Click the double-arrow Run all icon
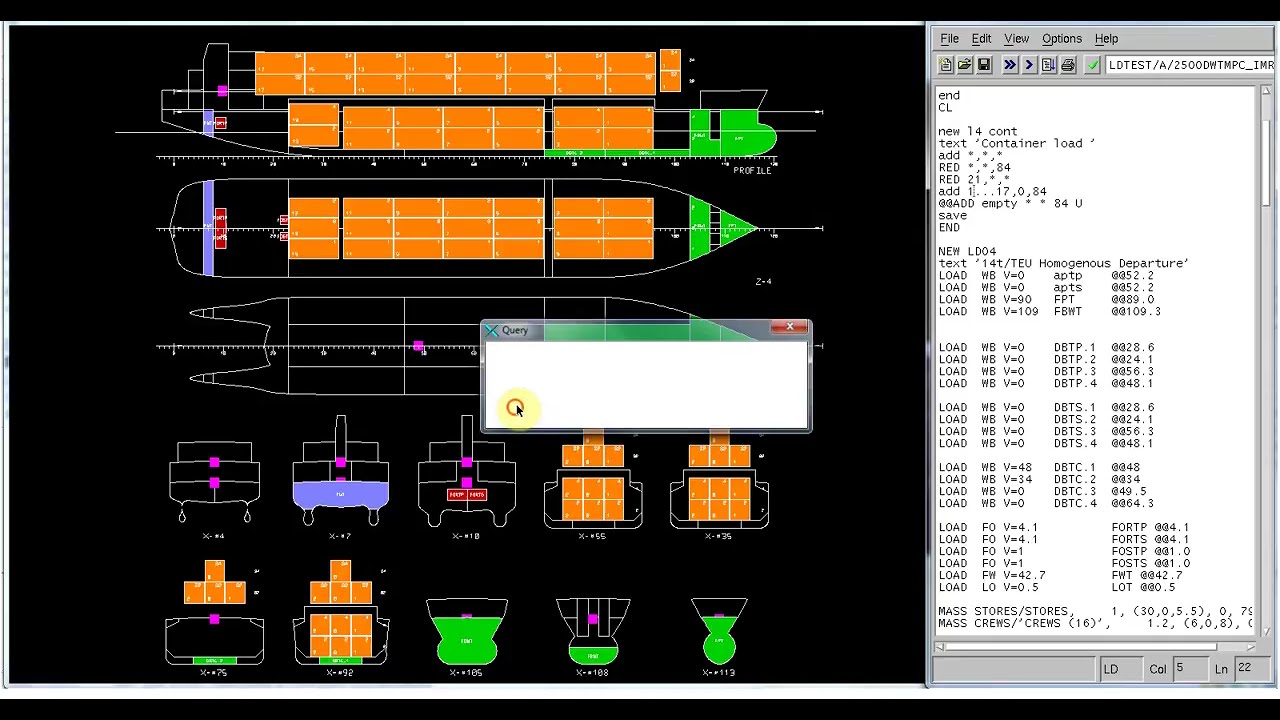 pyautogui.click(x=1009, y=65)
